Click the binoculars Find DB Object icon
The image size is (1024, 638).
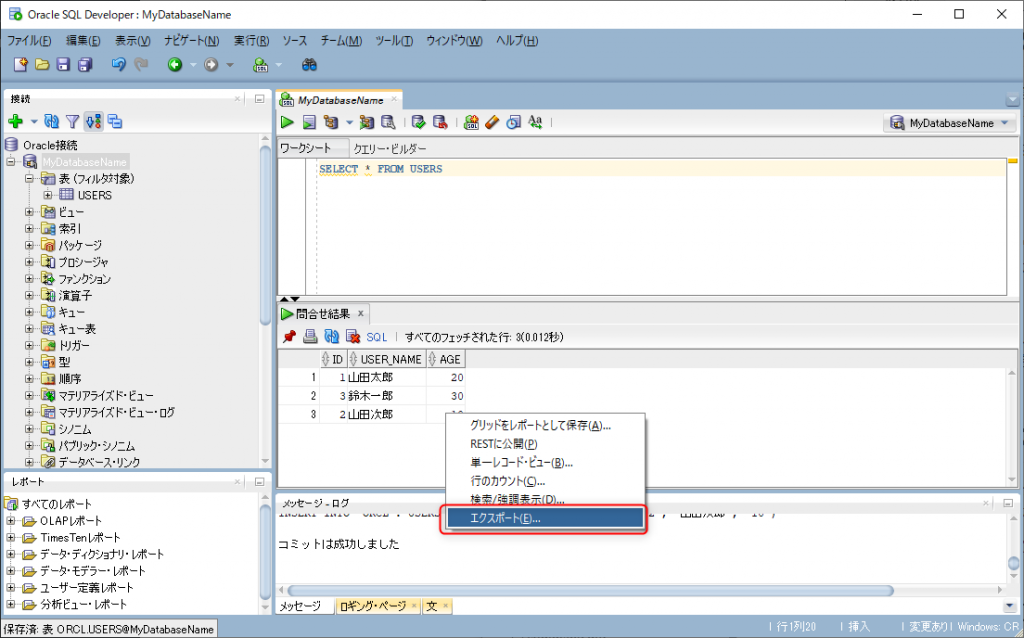309,65
